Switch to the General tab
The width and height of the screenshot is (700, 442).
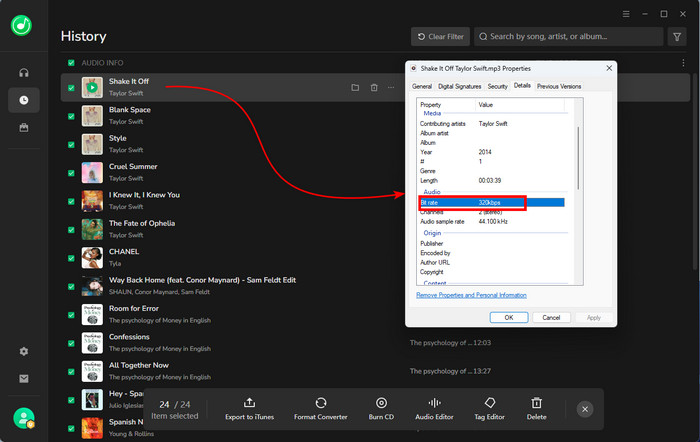422,86
